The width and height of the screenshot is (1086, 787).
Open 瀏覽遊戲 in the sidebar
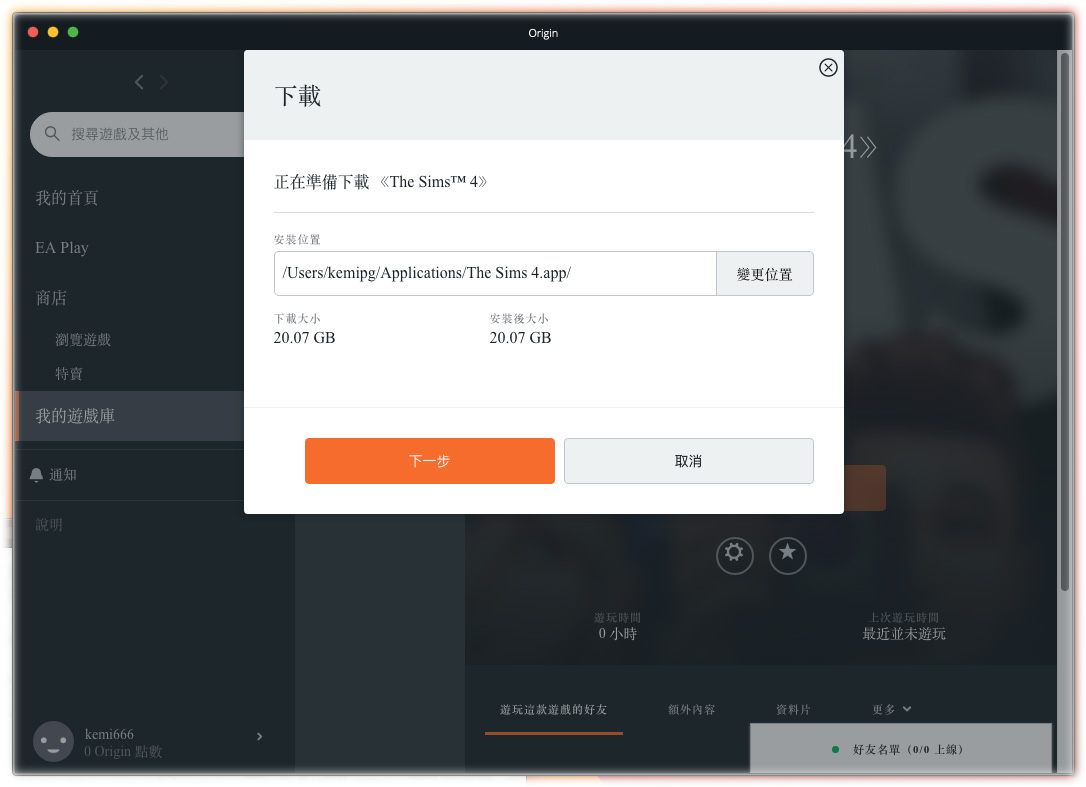(83, 339)
